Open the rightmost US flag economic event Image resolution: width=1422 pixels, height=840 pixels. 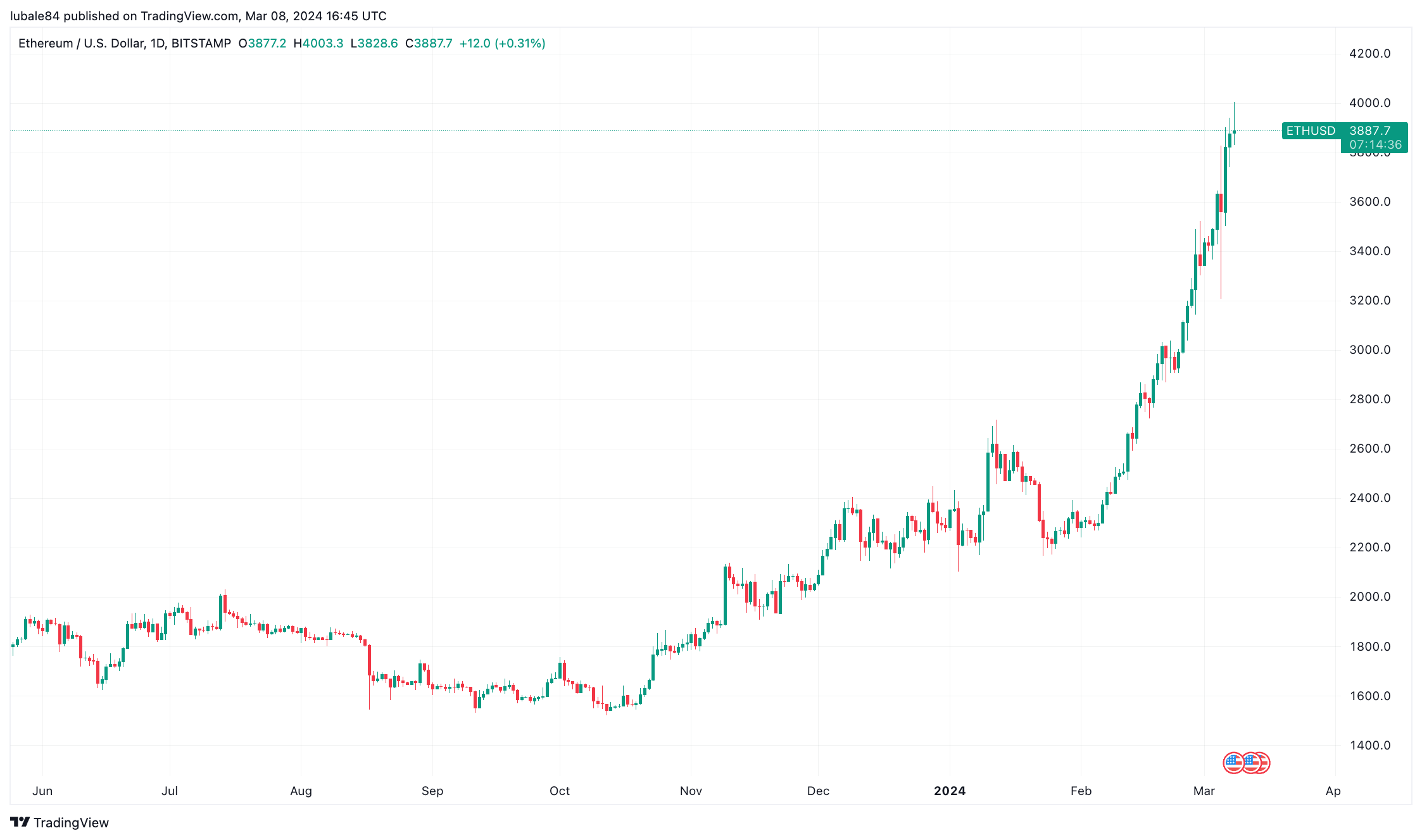pos(1262,763)
